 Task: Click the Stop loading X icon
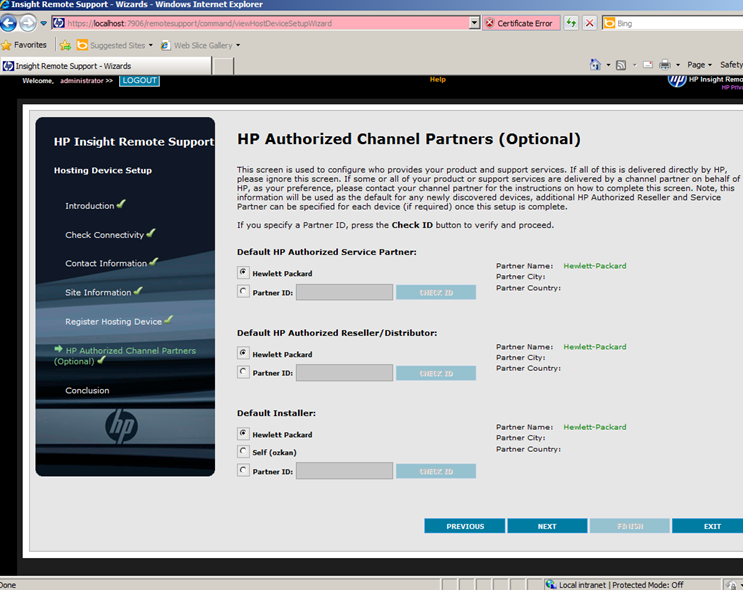(589, 23)
